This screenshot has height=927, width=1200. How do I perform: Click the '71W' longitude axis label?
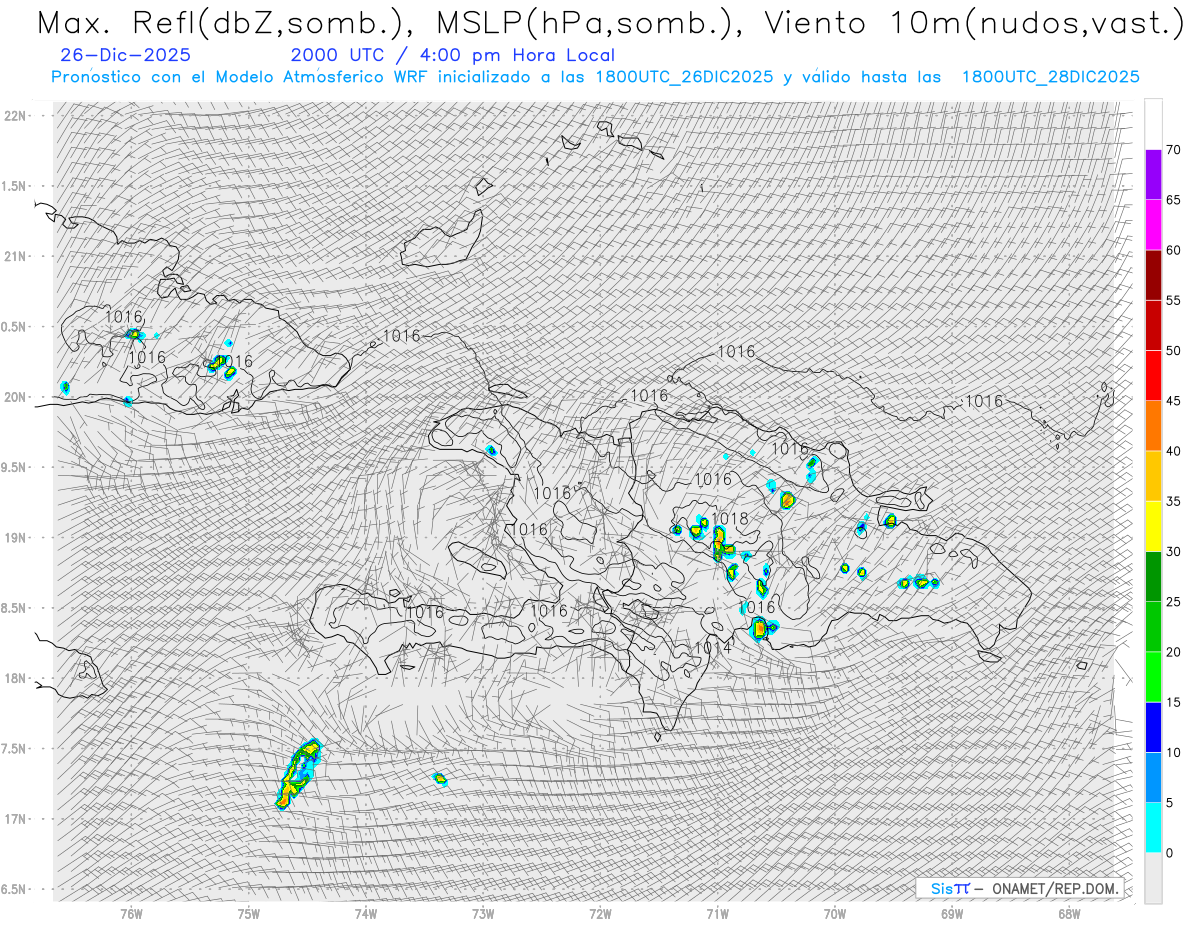[x=717, y=913]
